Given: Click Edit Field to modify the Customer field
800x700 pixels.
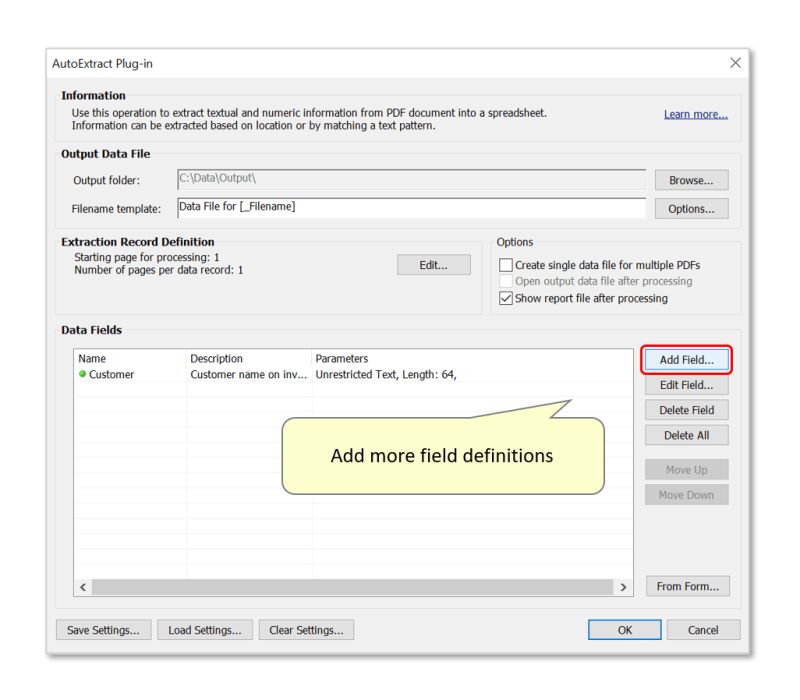Looking at the screenshot, I should pyautogui.click(x=687, y=385).
